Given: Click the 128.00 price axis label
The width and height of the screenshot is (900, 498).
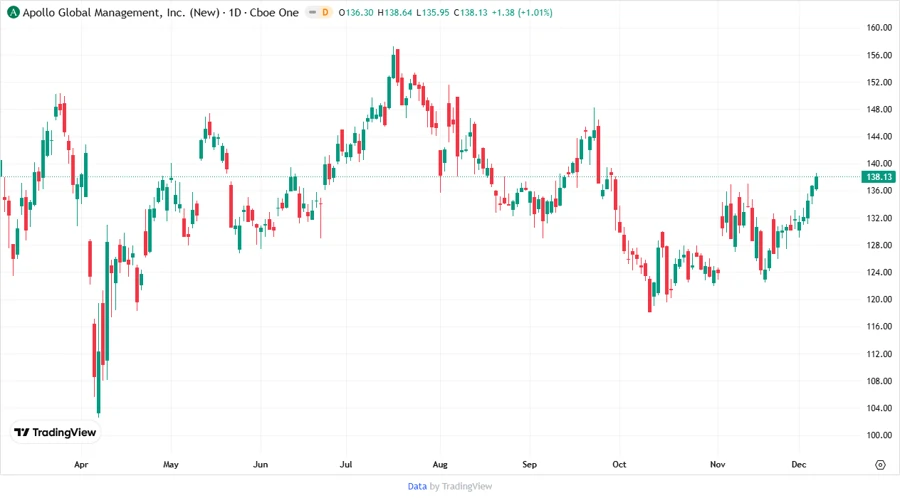Looking at the screenshot, I should 879,245.
